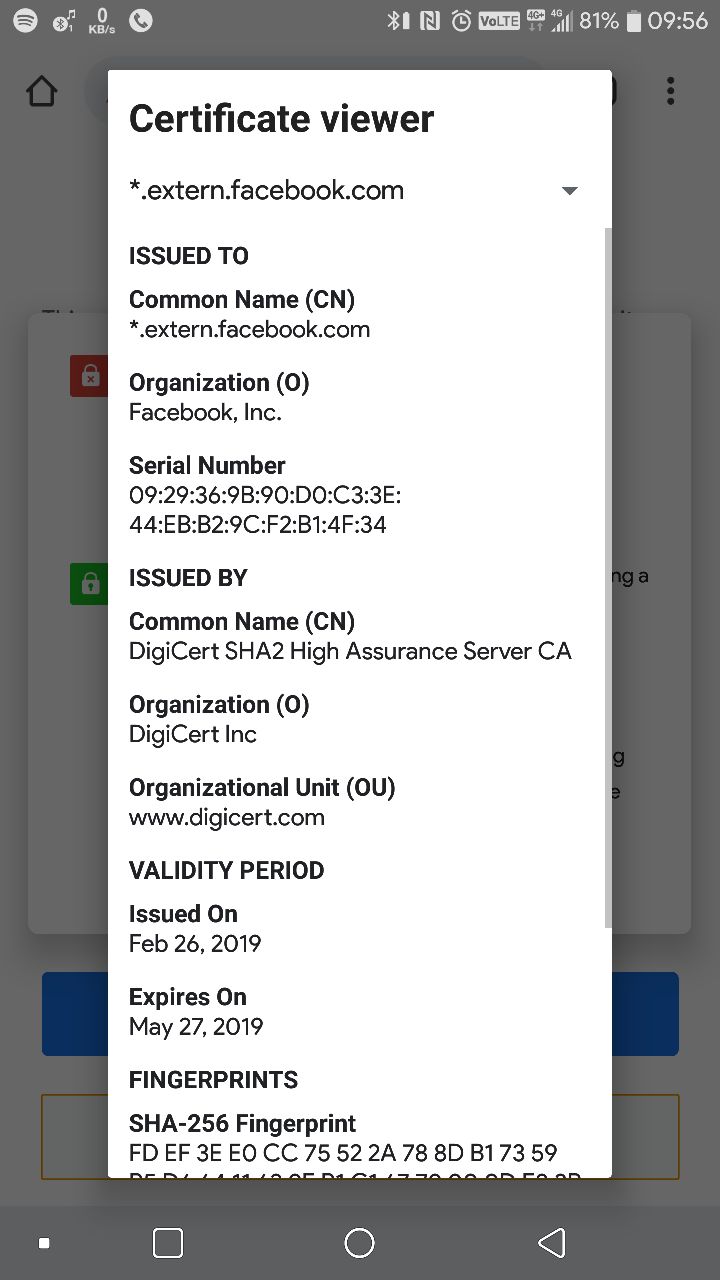The width and height of the screenshot is (720, 1280).
Task: Click the 'ISSUED TO' section heading
Action: tap(189, 256)
